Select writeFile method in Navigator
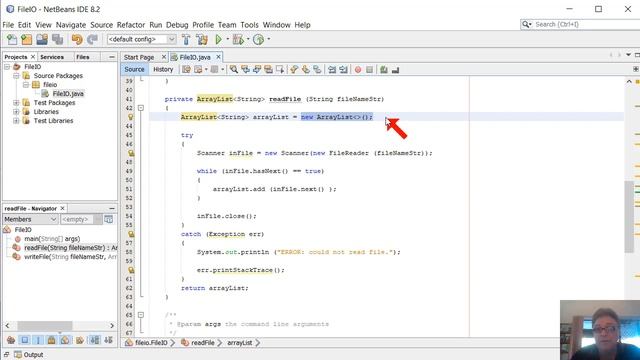 [x=64, y=257]
